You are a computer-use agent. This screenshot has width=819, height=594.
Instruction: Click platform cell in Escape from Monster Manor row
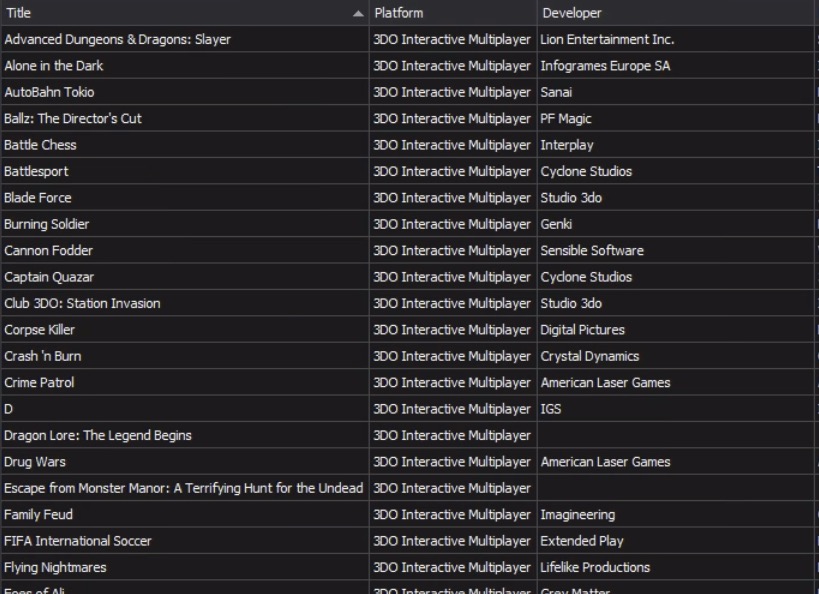452,488
